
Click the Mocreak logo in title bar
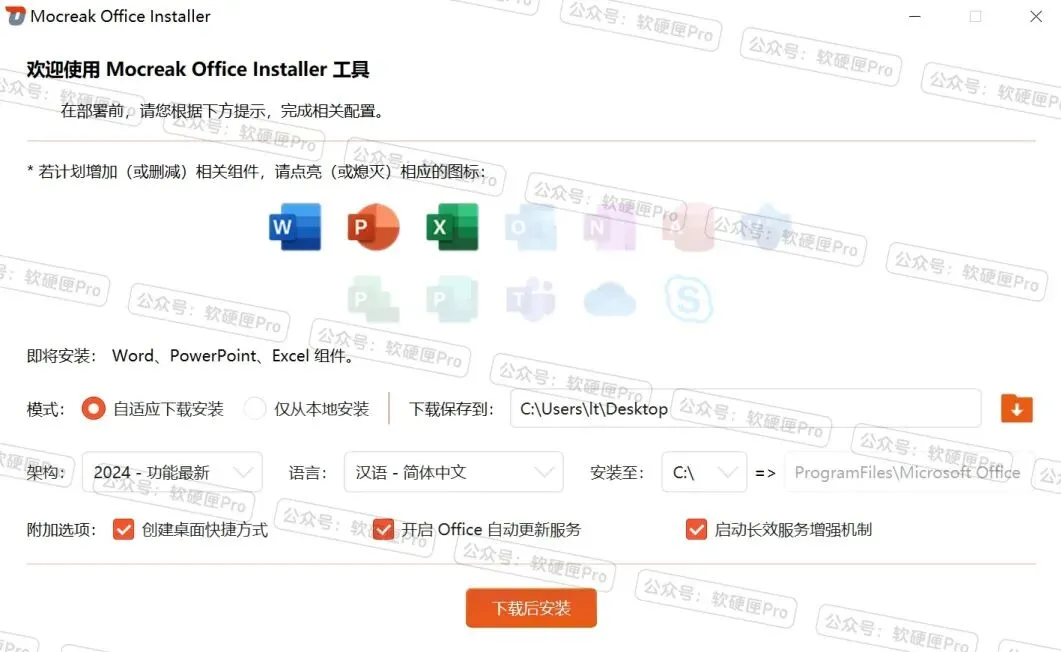[15, 16]
